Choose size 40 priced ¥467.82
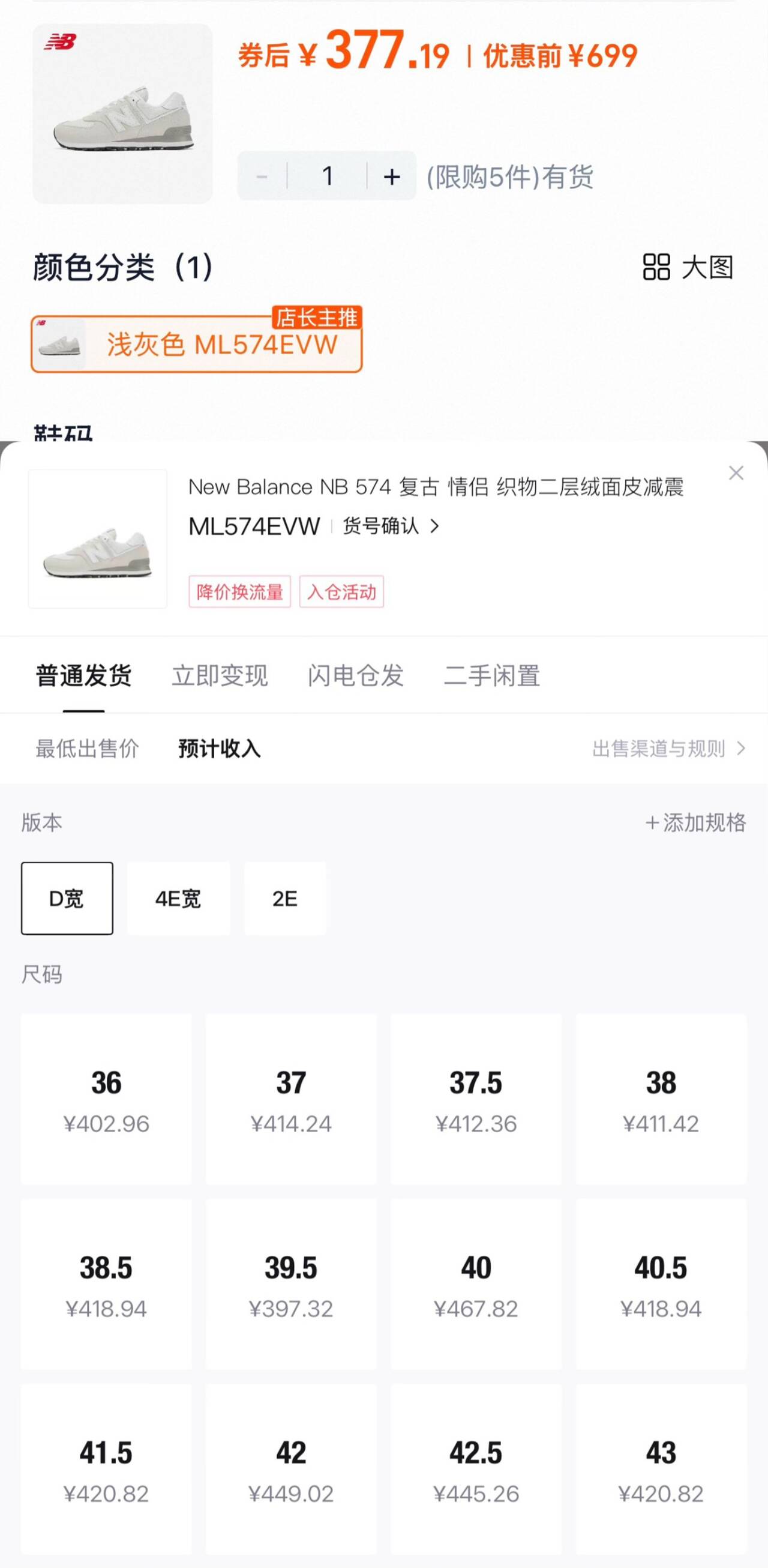Screen dimensions: 768x1568 476,1284
